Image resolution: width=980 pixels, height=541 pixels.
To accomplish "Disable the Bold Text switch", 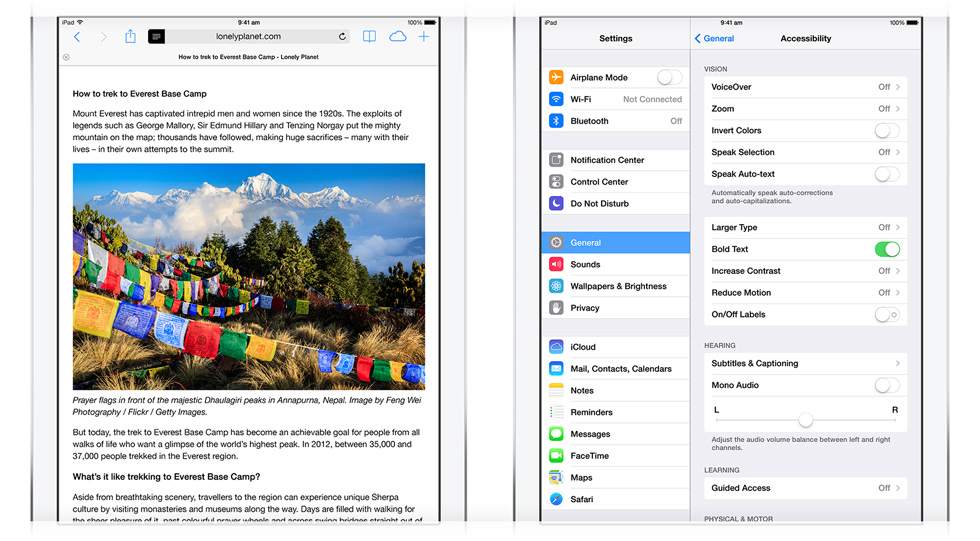I will pos(886,249).
